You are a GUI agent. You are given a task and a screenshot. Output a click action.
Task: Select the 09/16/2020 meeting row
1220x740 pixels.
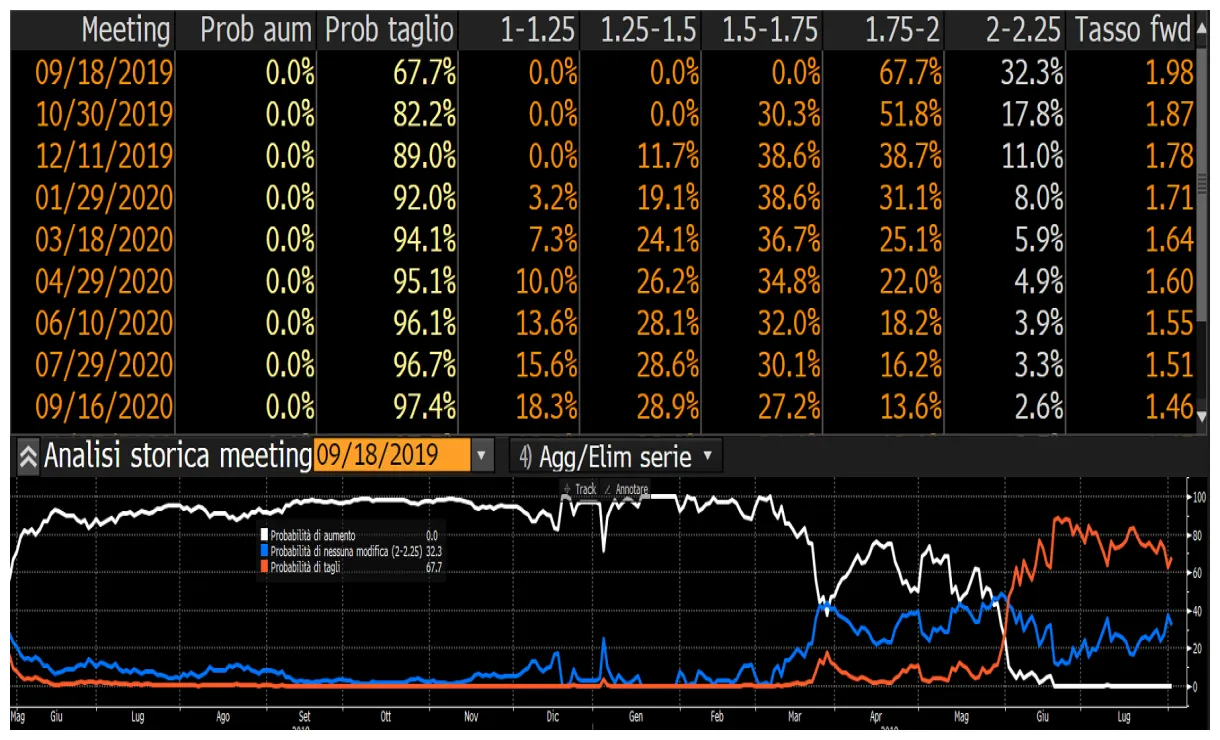(x=104, y=407)
